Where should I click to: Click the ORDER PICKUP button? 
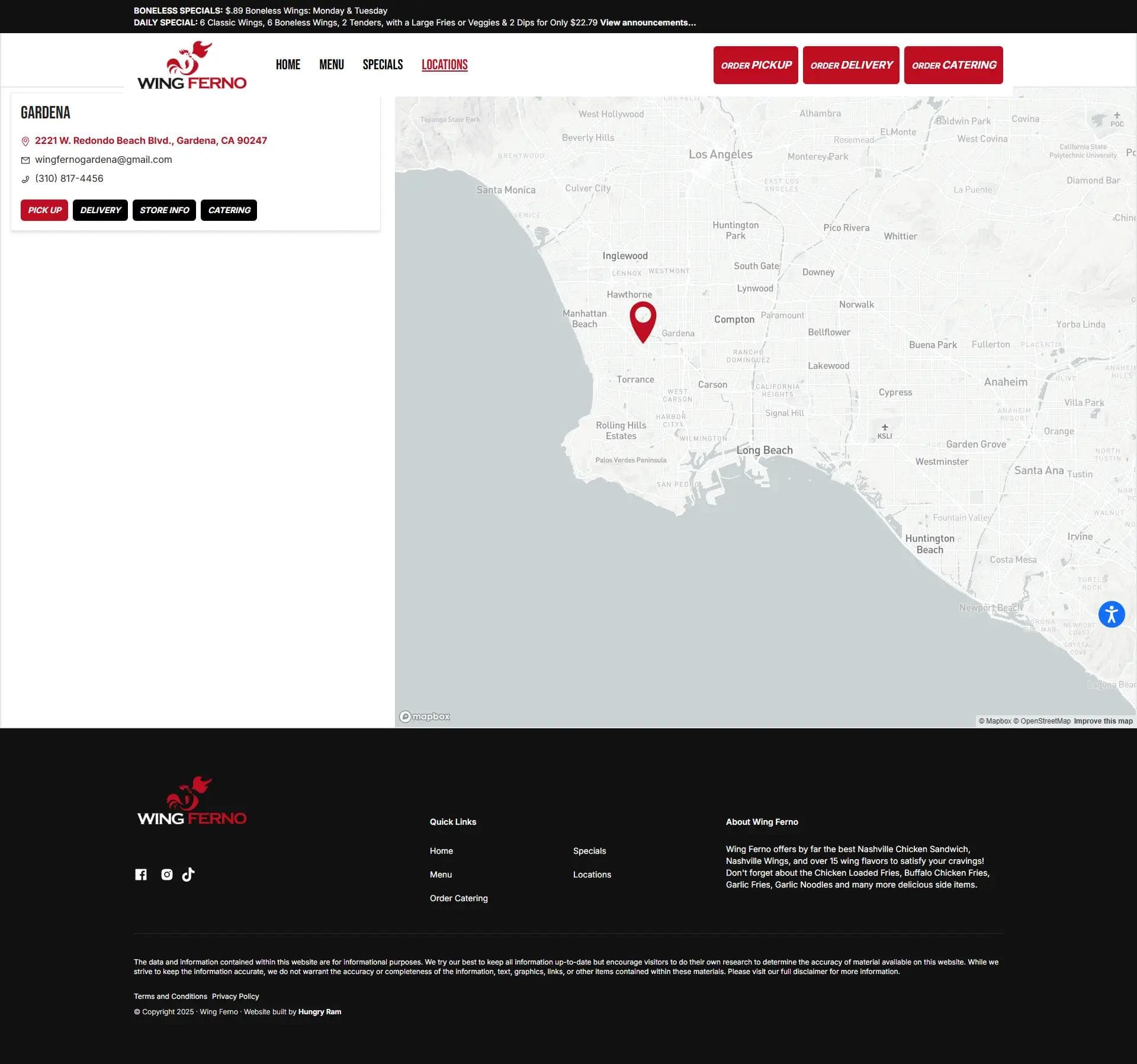(x=756, y=65)
